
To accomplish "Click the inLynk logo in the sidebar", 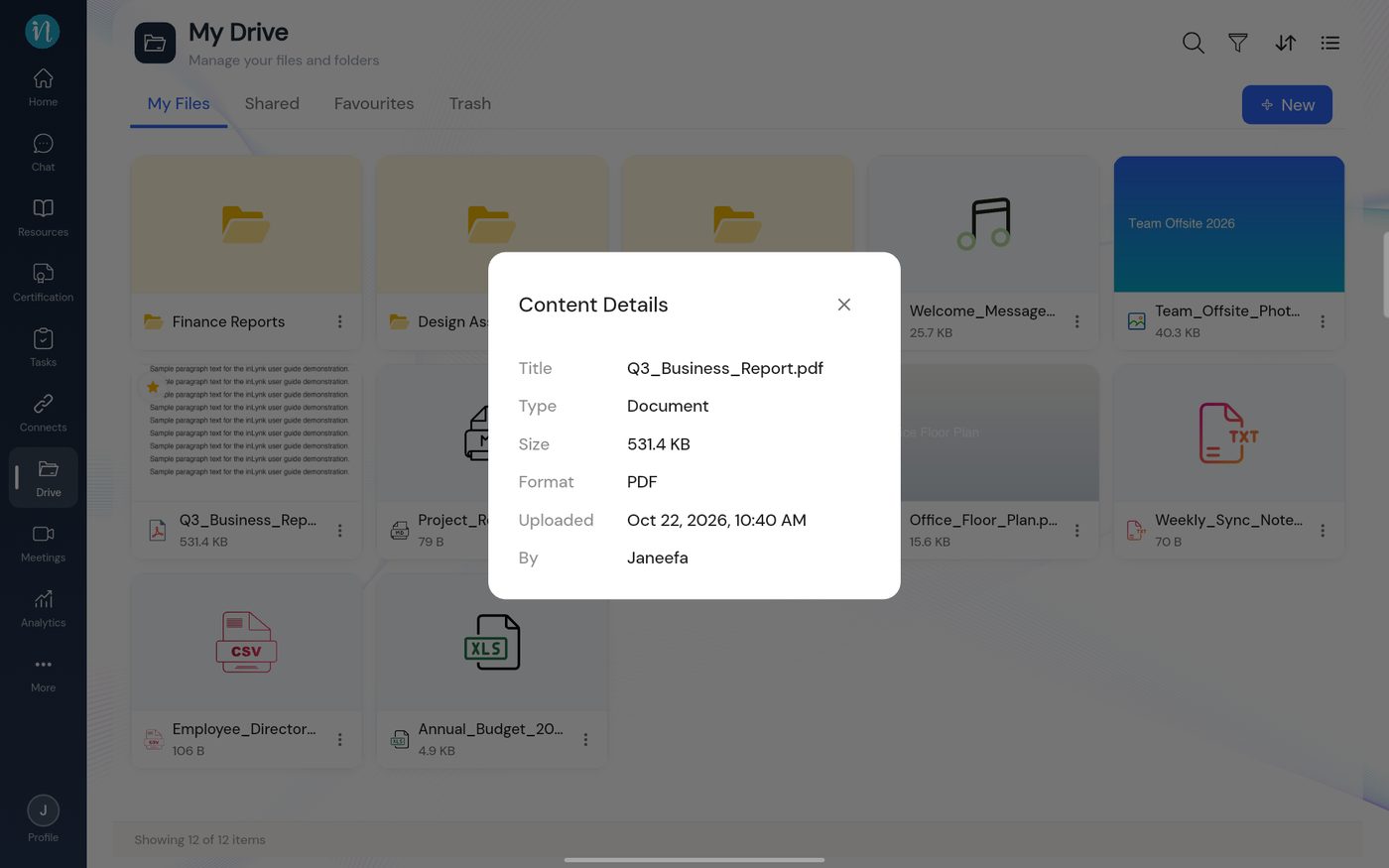I will point(43,31).
